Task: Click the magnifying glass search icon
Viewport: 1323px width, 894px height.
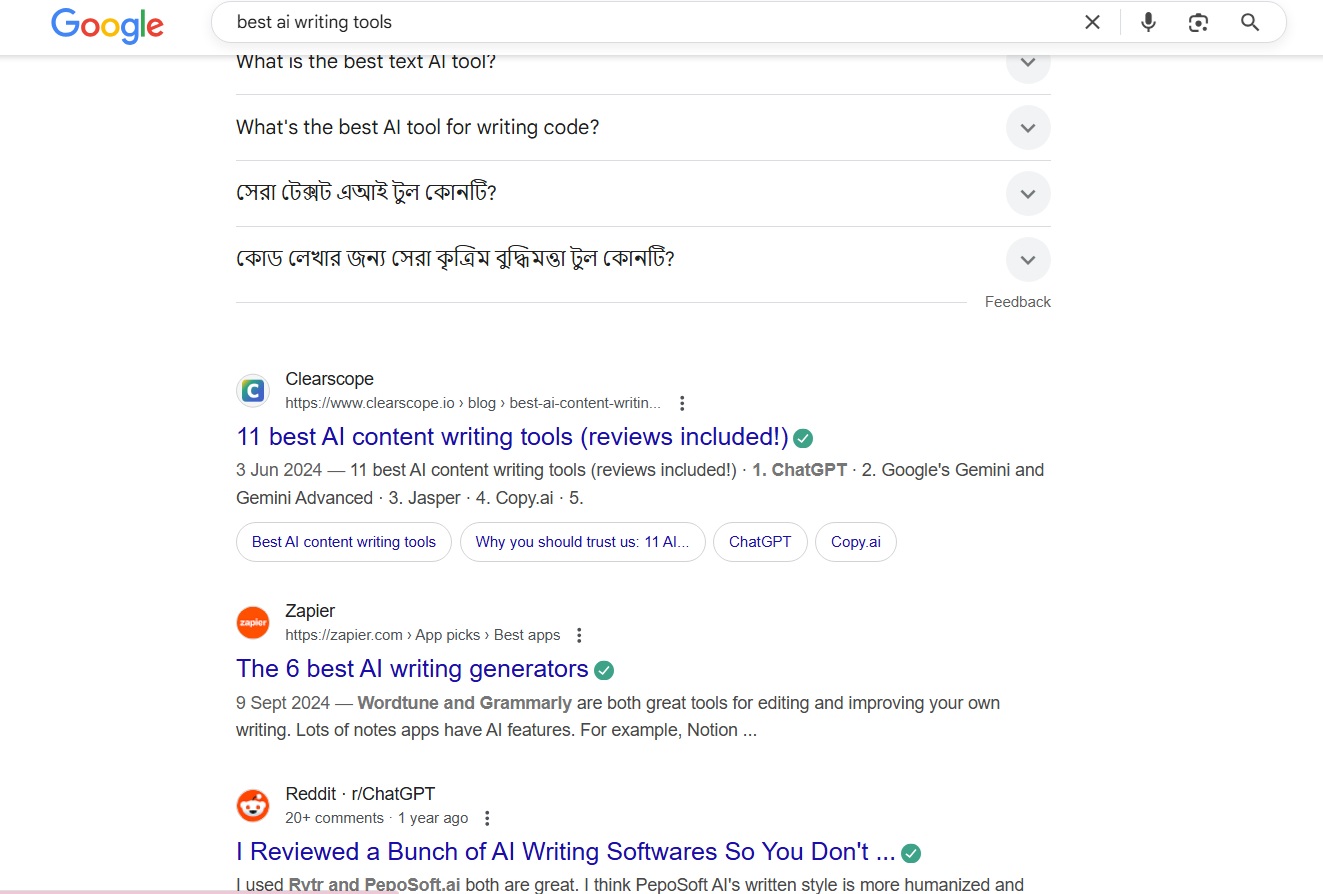Action: (x=1249, y=22)
